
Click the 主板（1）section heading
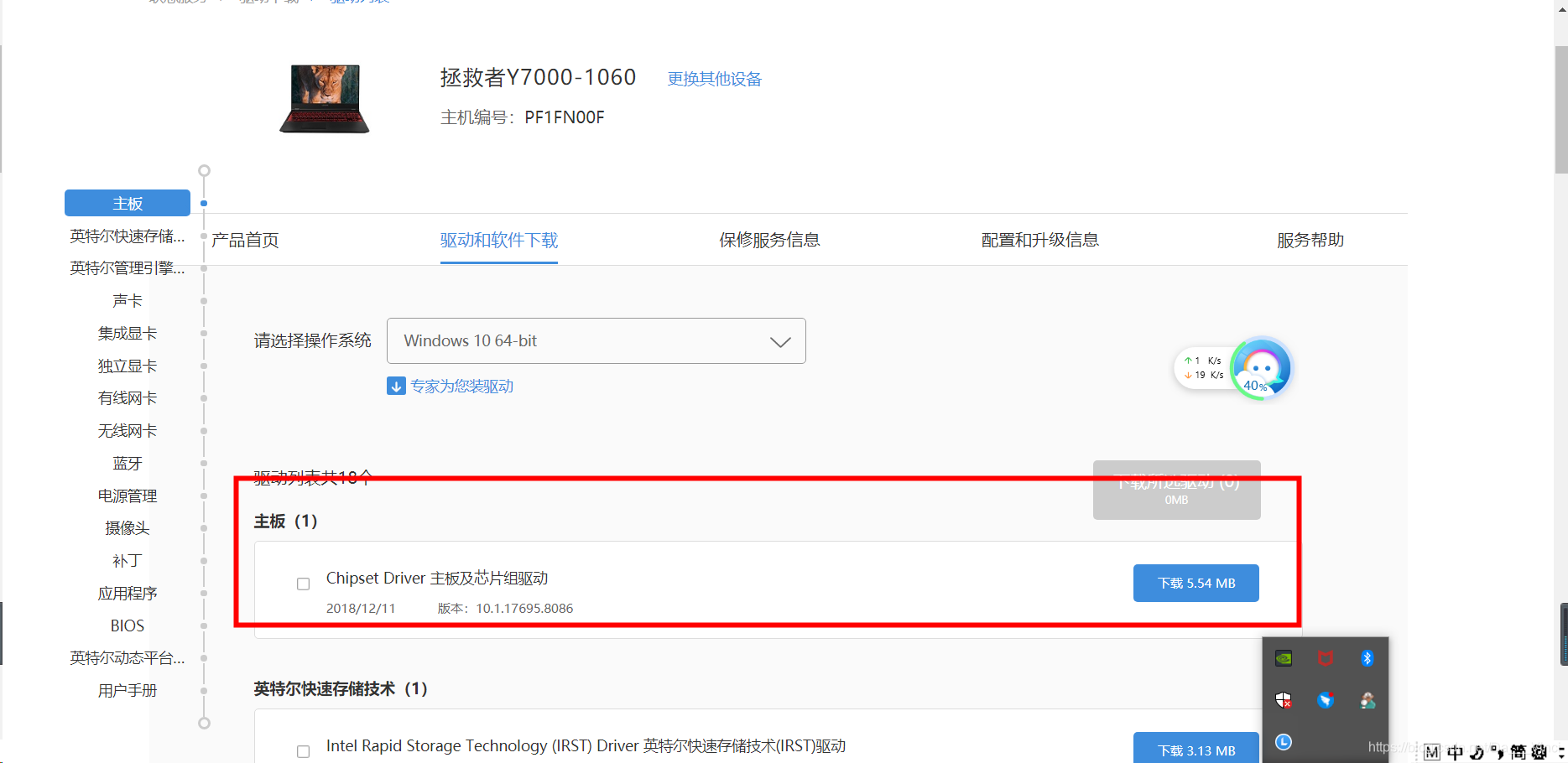pos(286,521)
